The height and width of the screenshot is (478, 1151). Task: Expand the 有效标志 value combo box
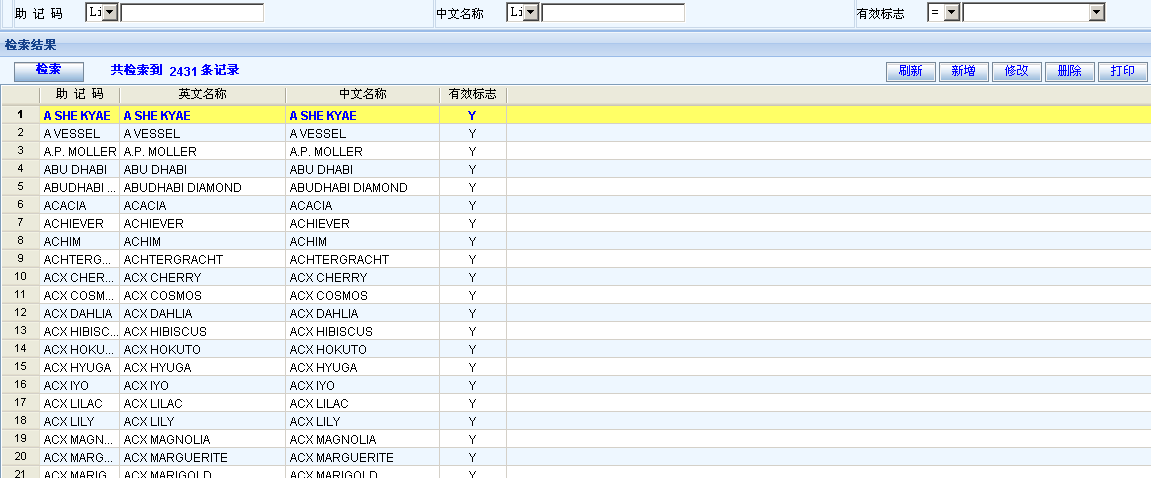click(1097, 13)
